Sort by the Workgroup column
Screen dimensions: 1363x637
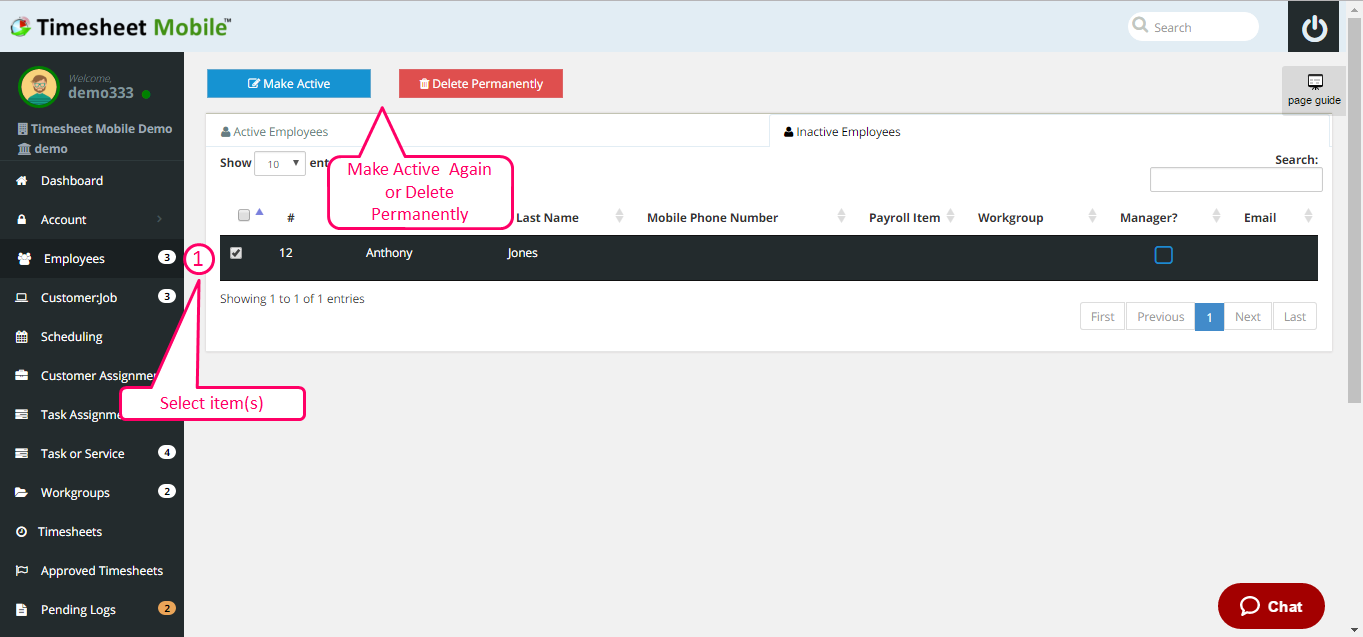tap(1010, 218)
